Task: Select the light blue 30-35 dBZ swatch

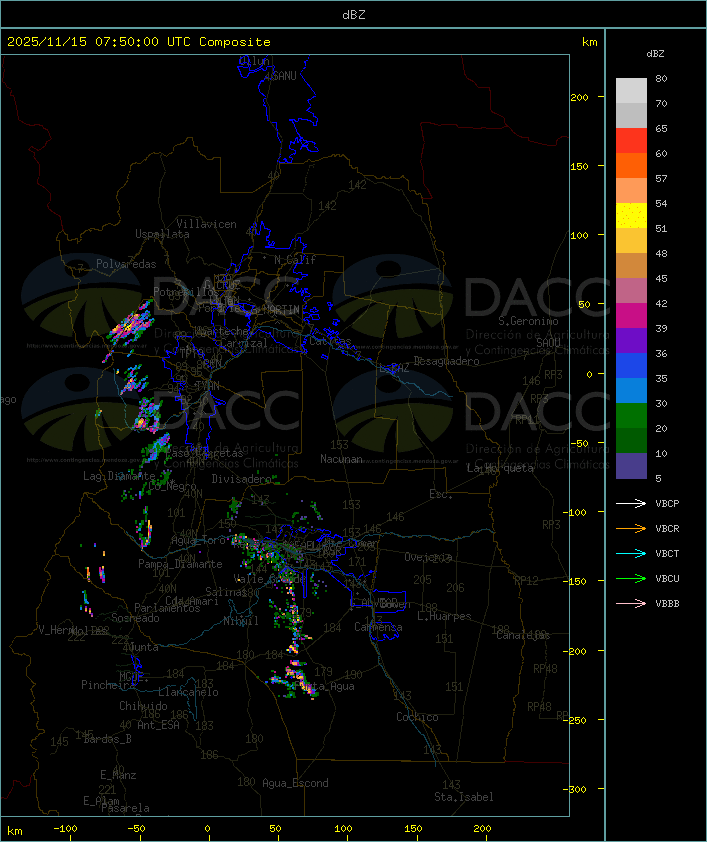Action: (x=631, y=390)
